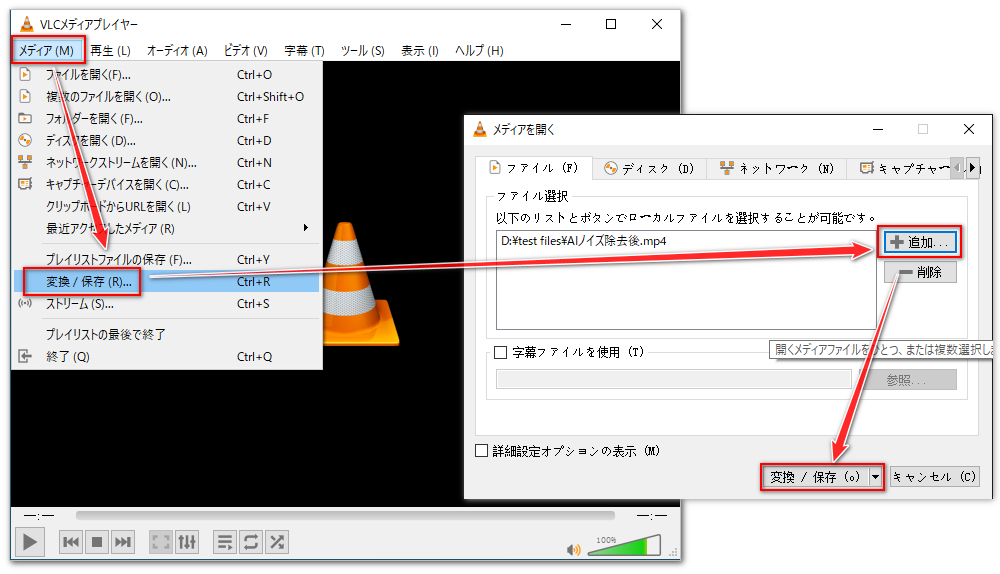Click the 追加... add file button

pyautogui.click(x=920, y=242)
